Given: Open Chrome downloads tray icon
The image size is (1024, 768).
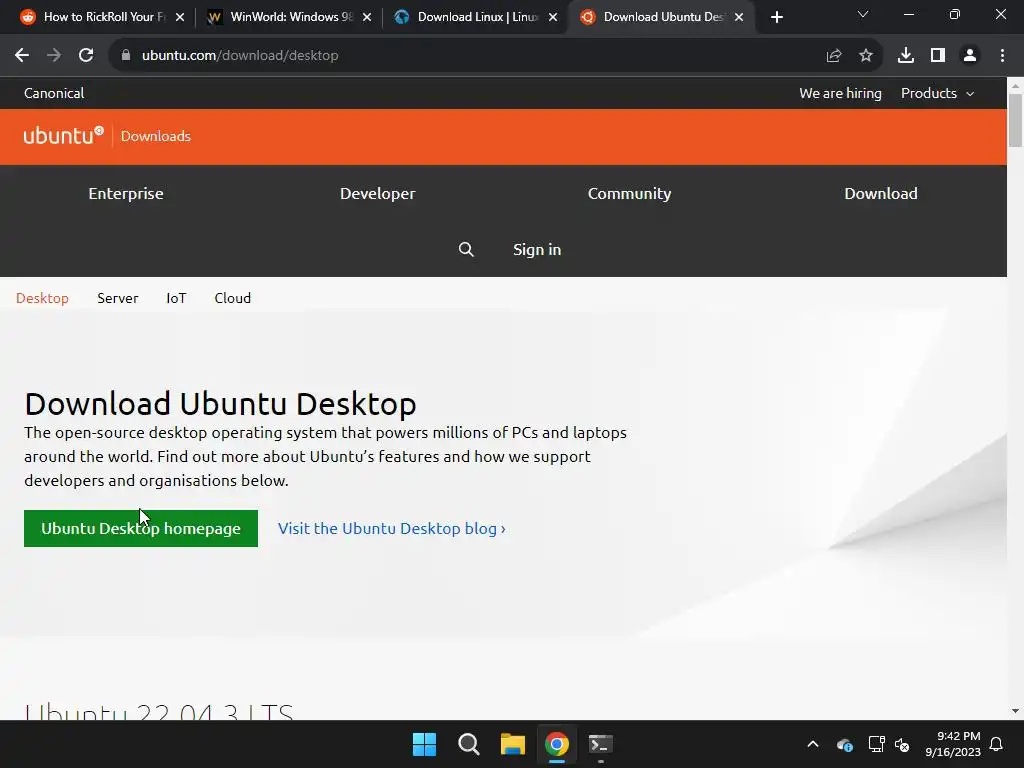Looking at the screenshot, I should click(x=906, y=56).
